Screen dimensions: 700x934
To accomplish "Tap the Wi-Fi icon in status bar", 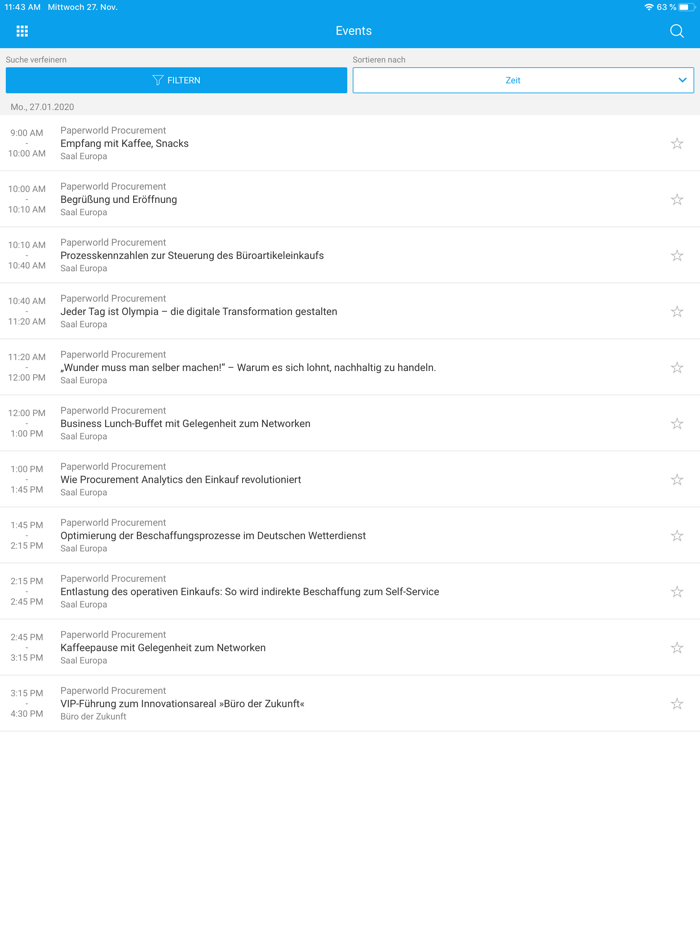I will 648,7.
